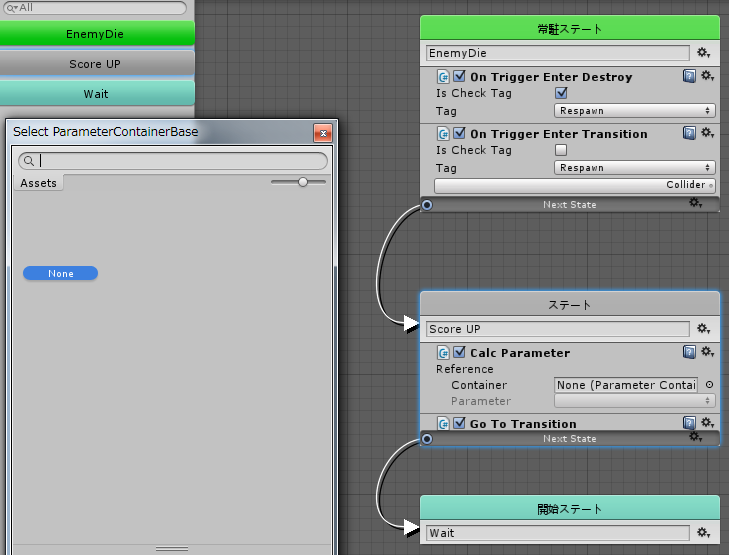Open Tag dropdown under On Trigger Enter Transition
The width and height of the screenshot is (729, 555).
coord(634,168)
